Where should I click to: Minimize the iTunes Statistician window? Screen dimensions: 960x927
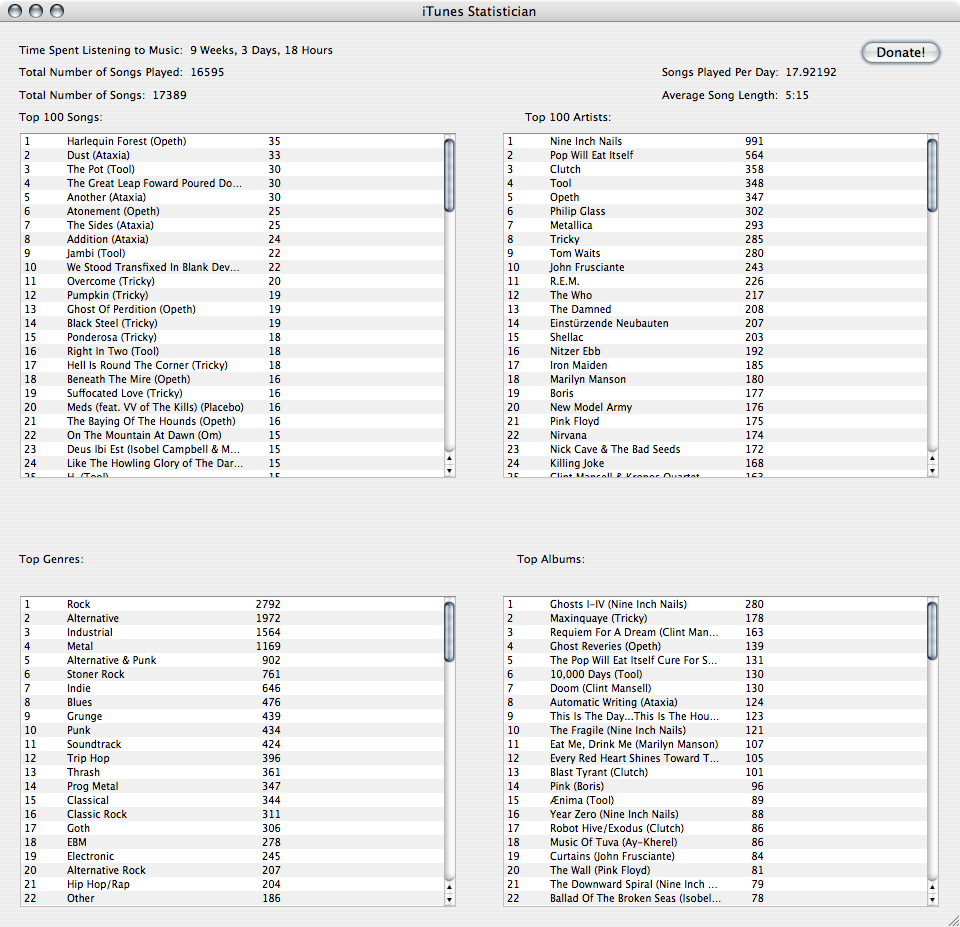point(36,11)
